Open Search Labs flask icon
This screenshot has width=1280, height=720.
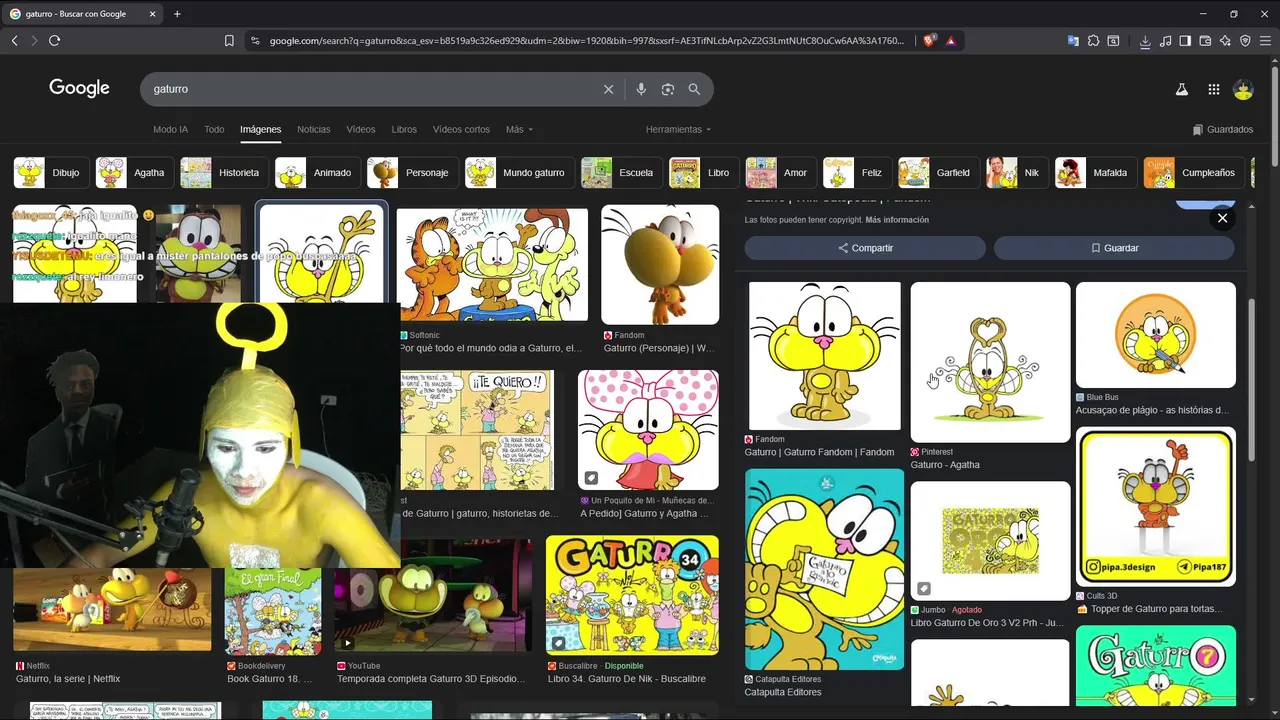click(1181, 89)
